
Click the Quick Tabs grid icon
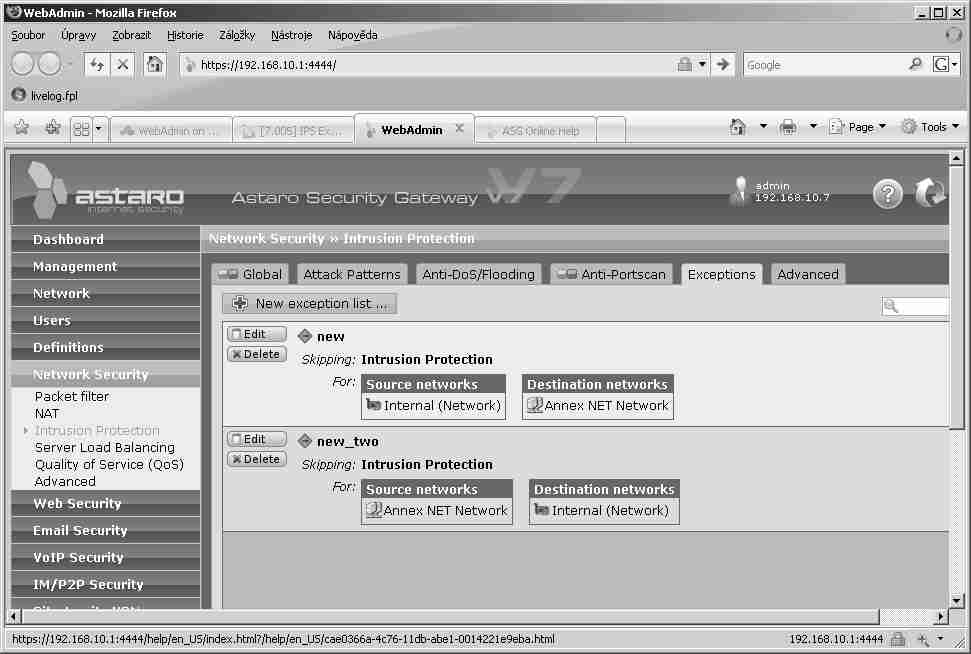(81, 129)
